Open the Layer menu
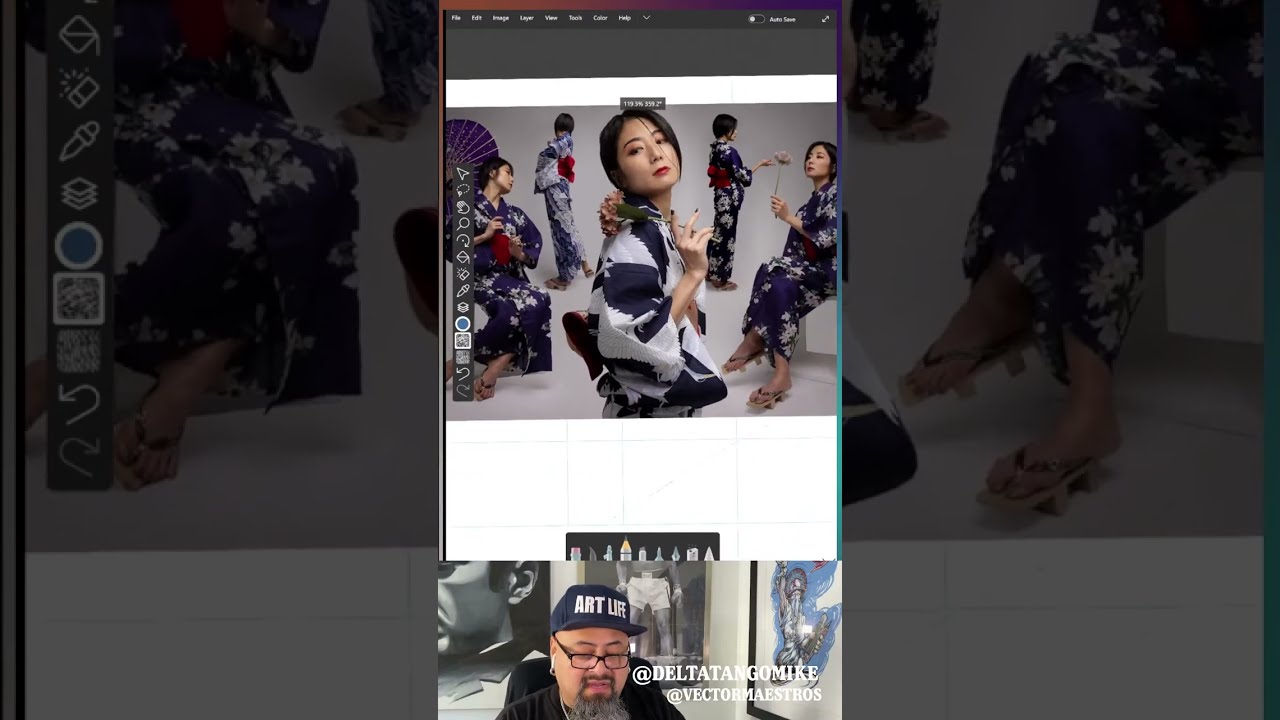Image resolution: width=1280 pixels, height=720 pixels. click(526, 18)
